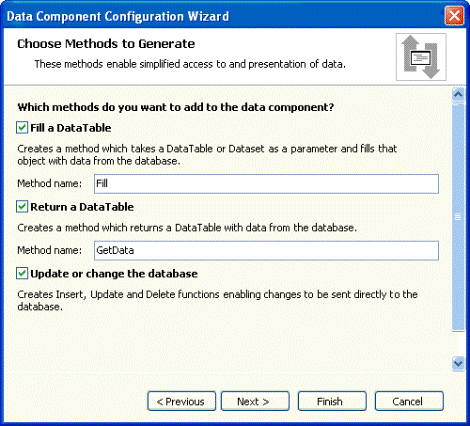The width and height of the screenshot is (470, 426).
Task: Click the scrollbar up arrow
Action: [458, 95]
